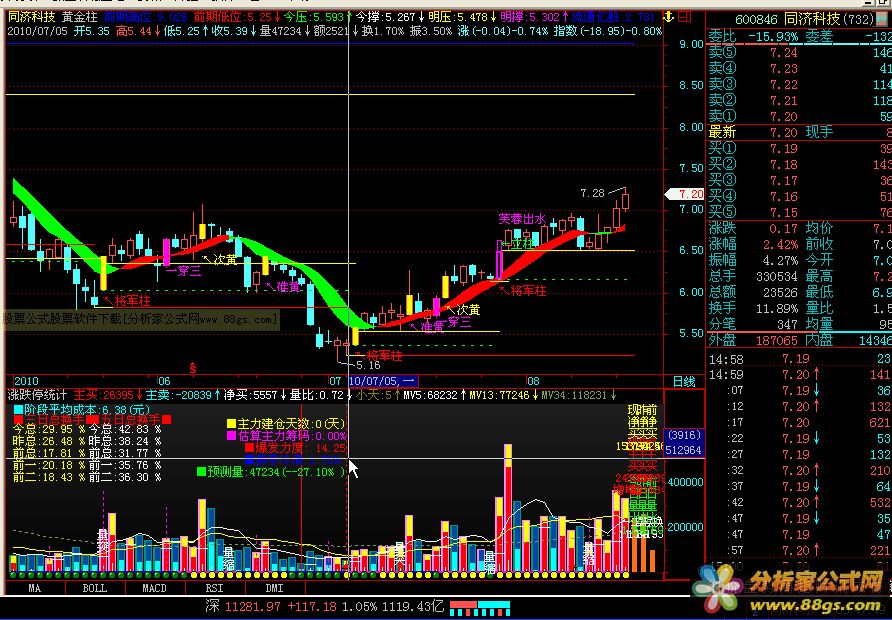
Task: Select the DMI indicator tab
Action: 274,588
